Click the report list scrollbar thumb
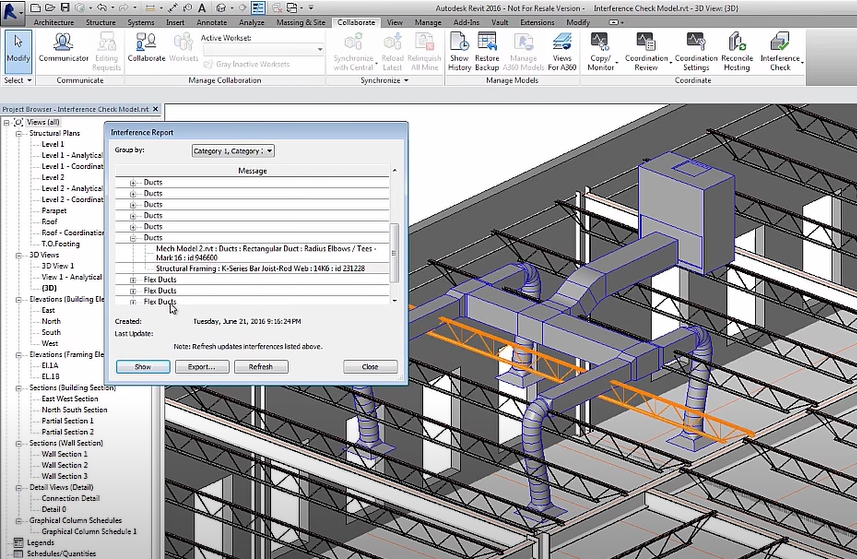This screenshot has width=857, height=559. coord(394,253)
